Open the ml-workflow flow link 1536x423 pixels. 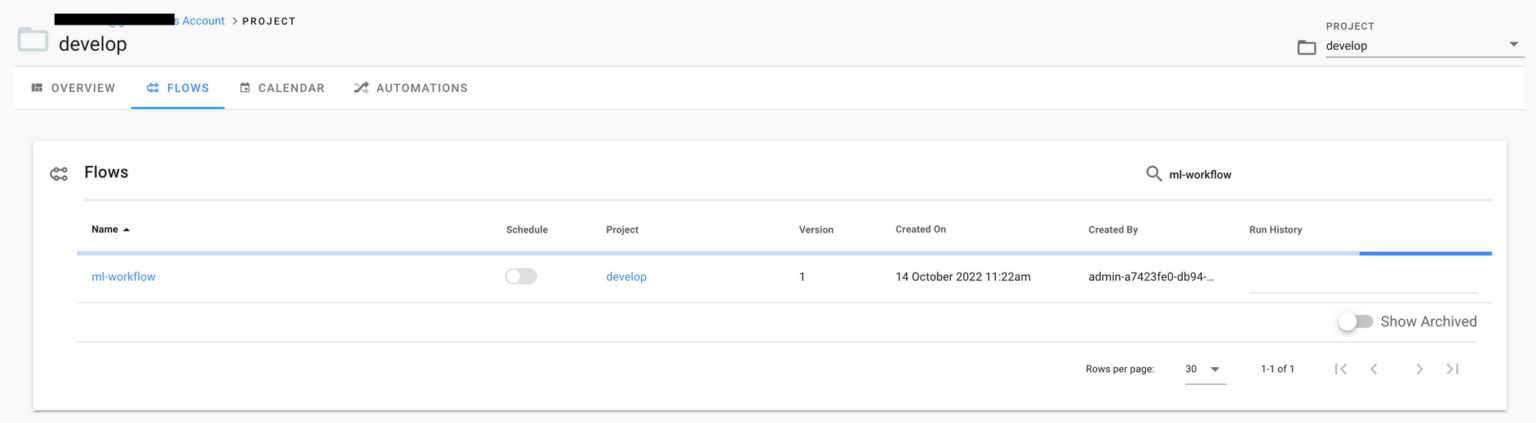pyautogui.click(x=124, y=277)
